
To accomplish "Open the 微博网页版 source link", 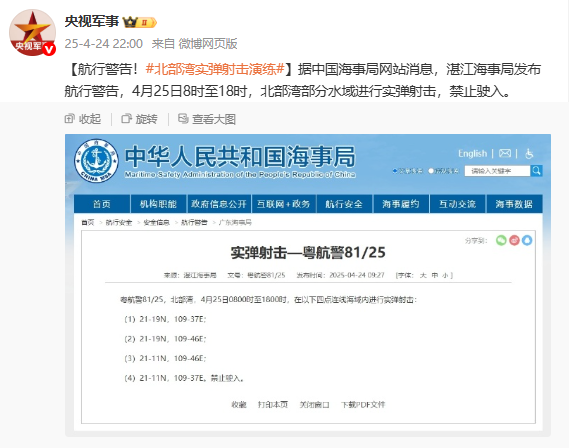I will point(208,44).
